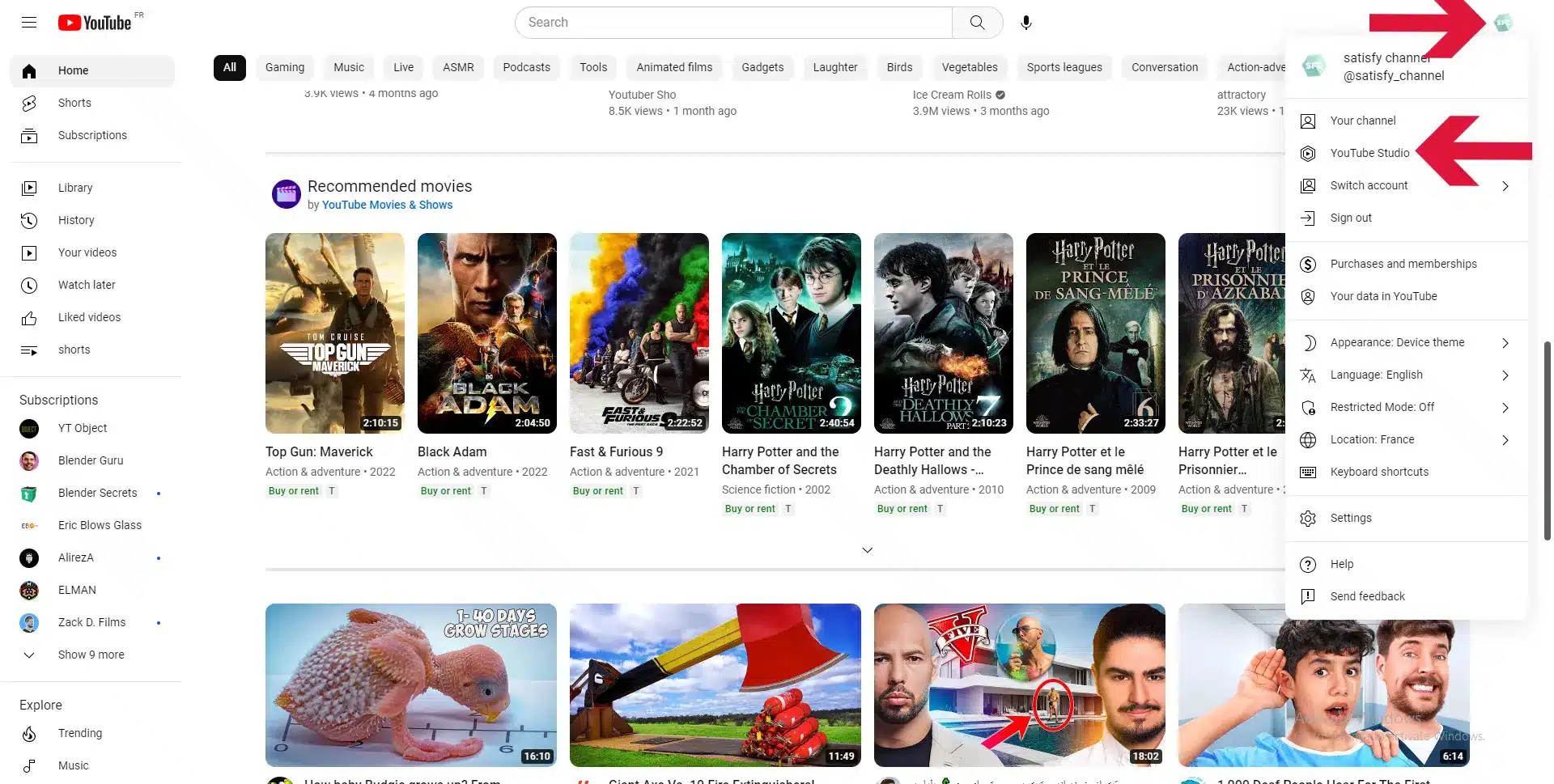Viewport: 1554px width, 784px height.
Task: Open Liked videos in sidebar
Action: [89, 317]
